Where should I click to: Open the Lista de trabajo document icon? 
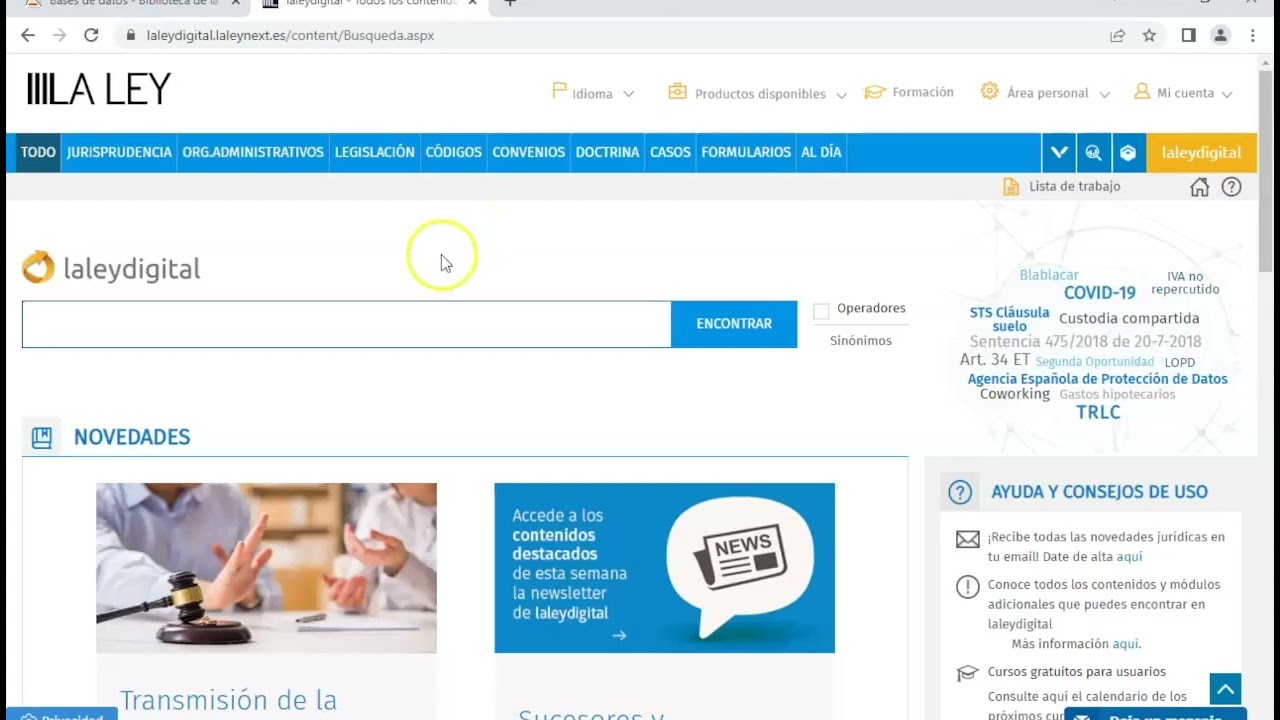[1011, 187]
